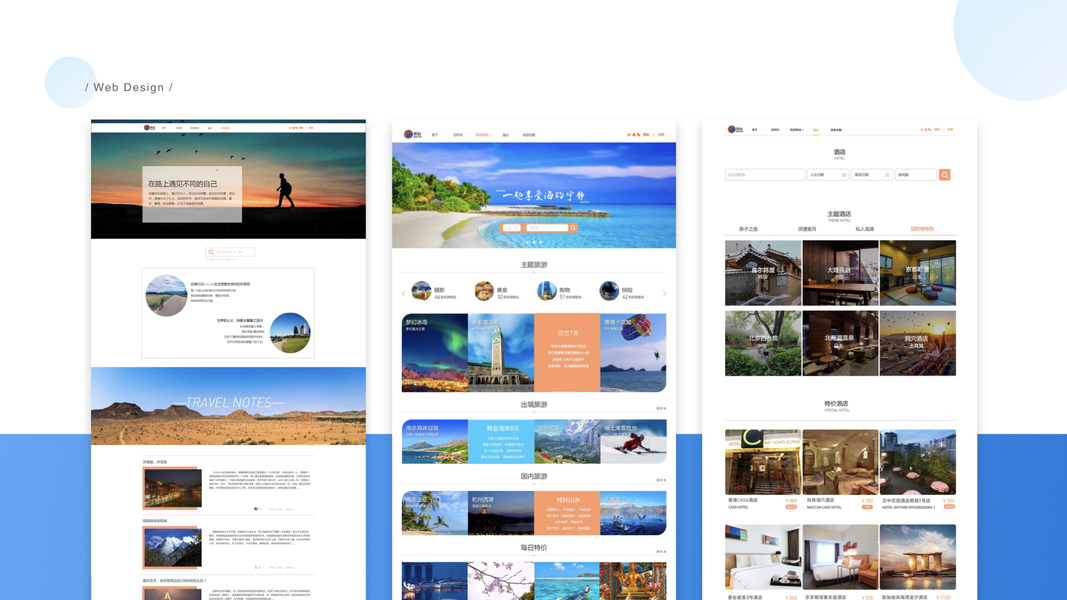Open the 洞穴酒店 hot-air balloon thumbnail
This screenshot has width=1067, height=600.
pyautogui.click(x=918, y=344)
